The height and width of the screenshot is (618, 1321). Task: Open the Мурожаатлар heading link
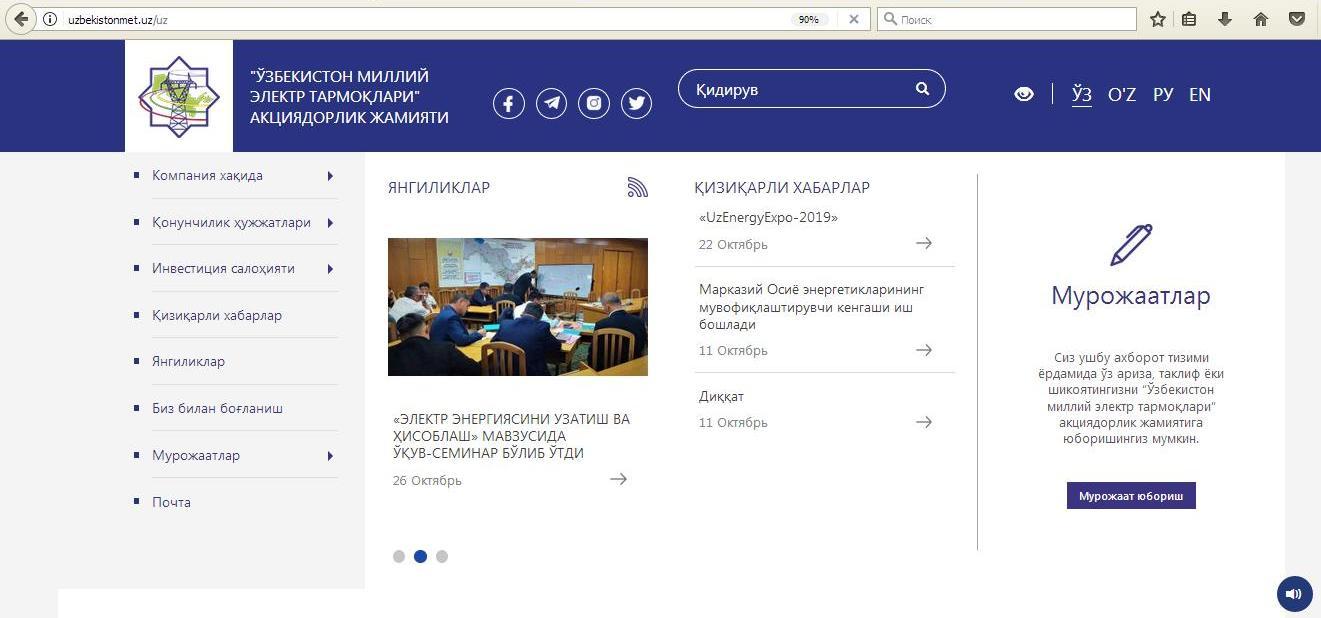tap(1131, 296)
